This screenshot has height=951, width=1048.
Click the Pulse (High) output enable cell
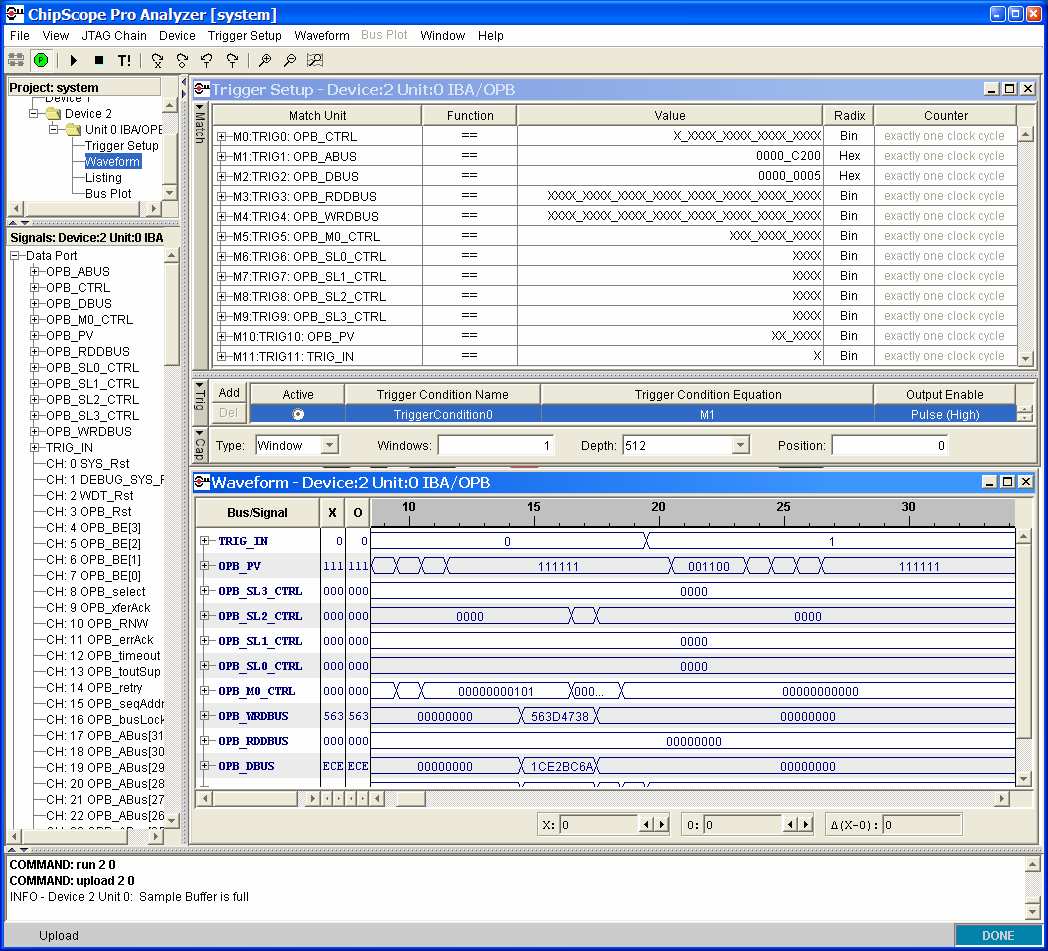click(944, 414)
